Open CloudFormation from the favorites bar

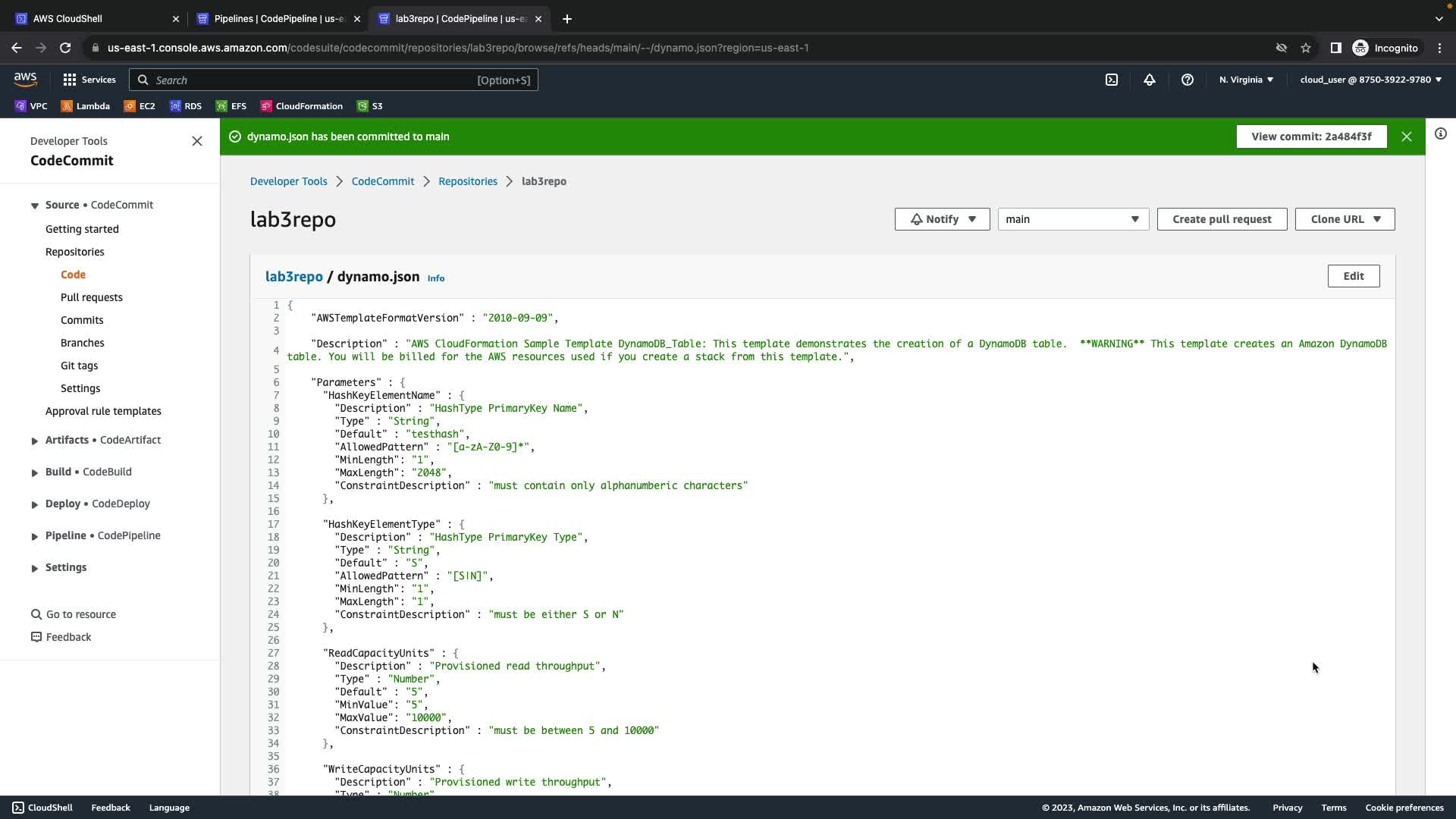click(x=301, y=106)
